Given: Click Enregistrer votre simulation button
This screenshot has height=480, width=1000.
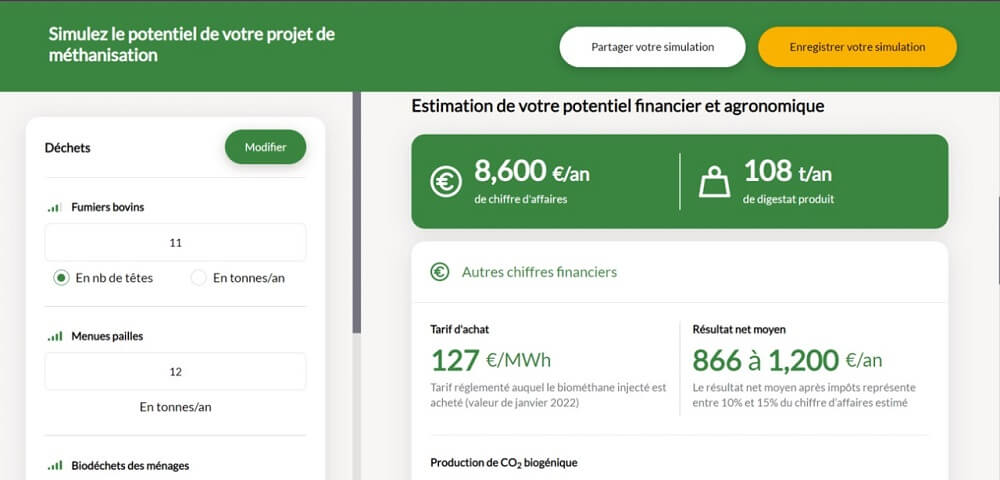Looking at the screenshot, I should [x=857, y=47].
